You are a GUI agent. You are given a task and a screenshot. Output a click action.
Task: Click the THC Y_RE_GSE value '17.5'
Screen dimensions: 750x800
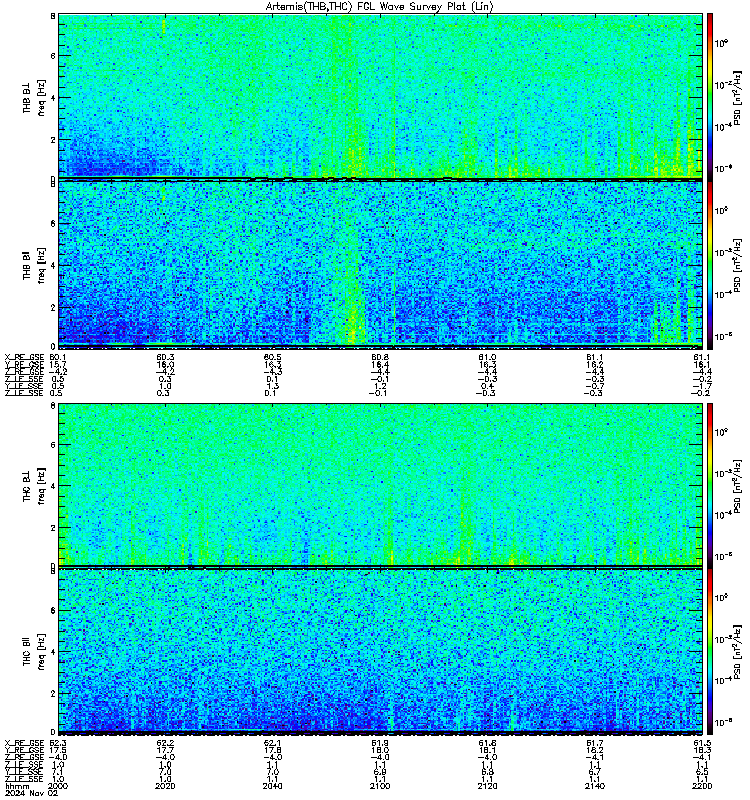(58, 751)
